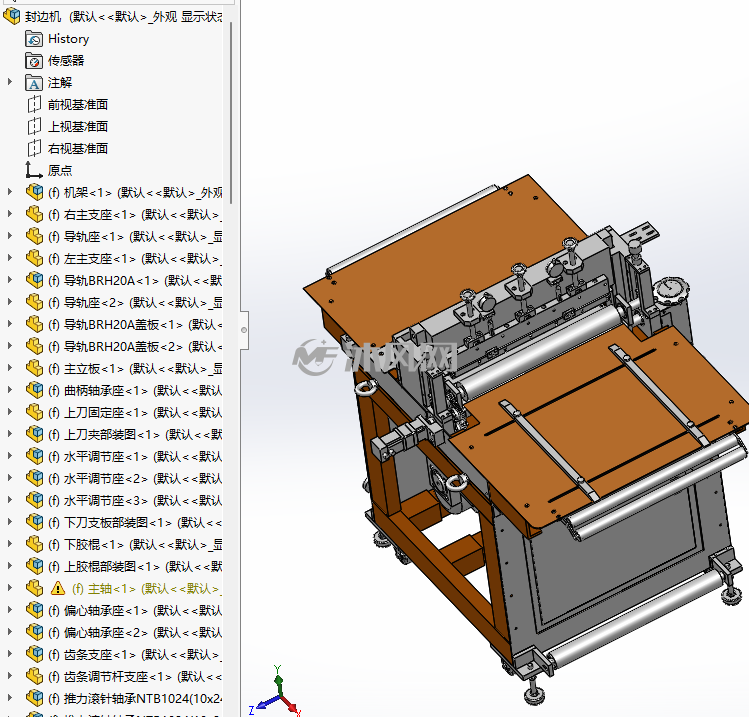Expand the 上刀夹部装图<1> component node
The image size is (749, 717).
point(10,434)
